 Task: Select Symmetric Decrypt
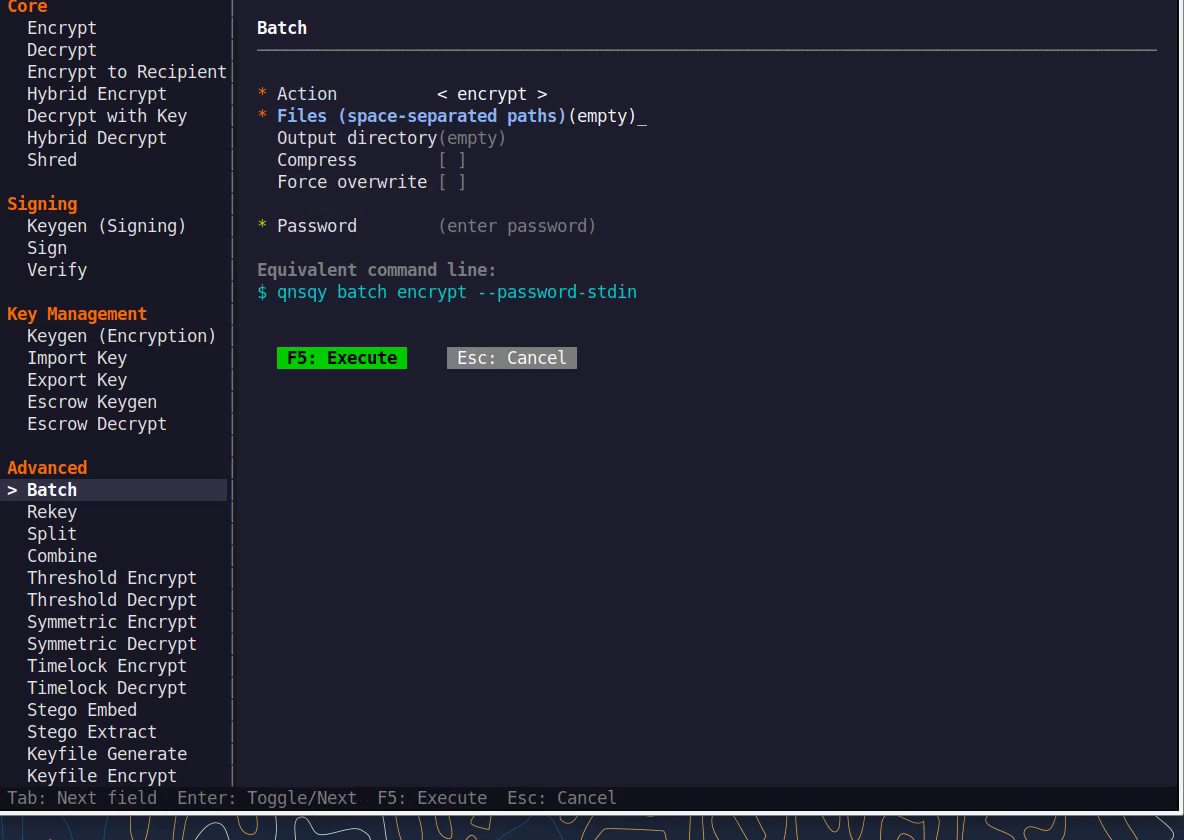pyautogui.click(x=112, y=643)
